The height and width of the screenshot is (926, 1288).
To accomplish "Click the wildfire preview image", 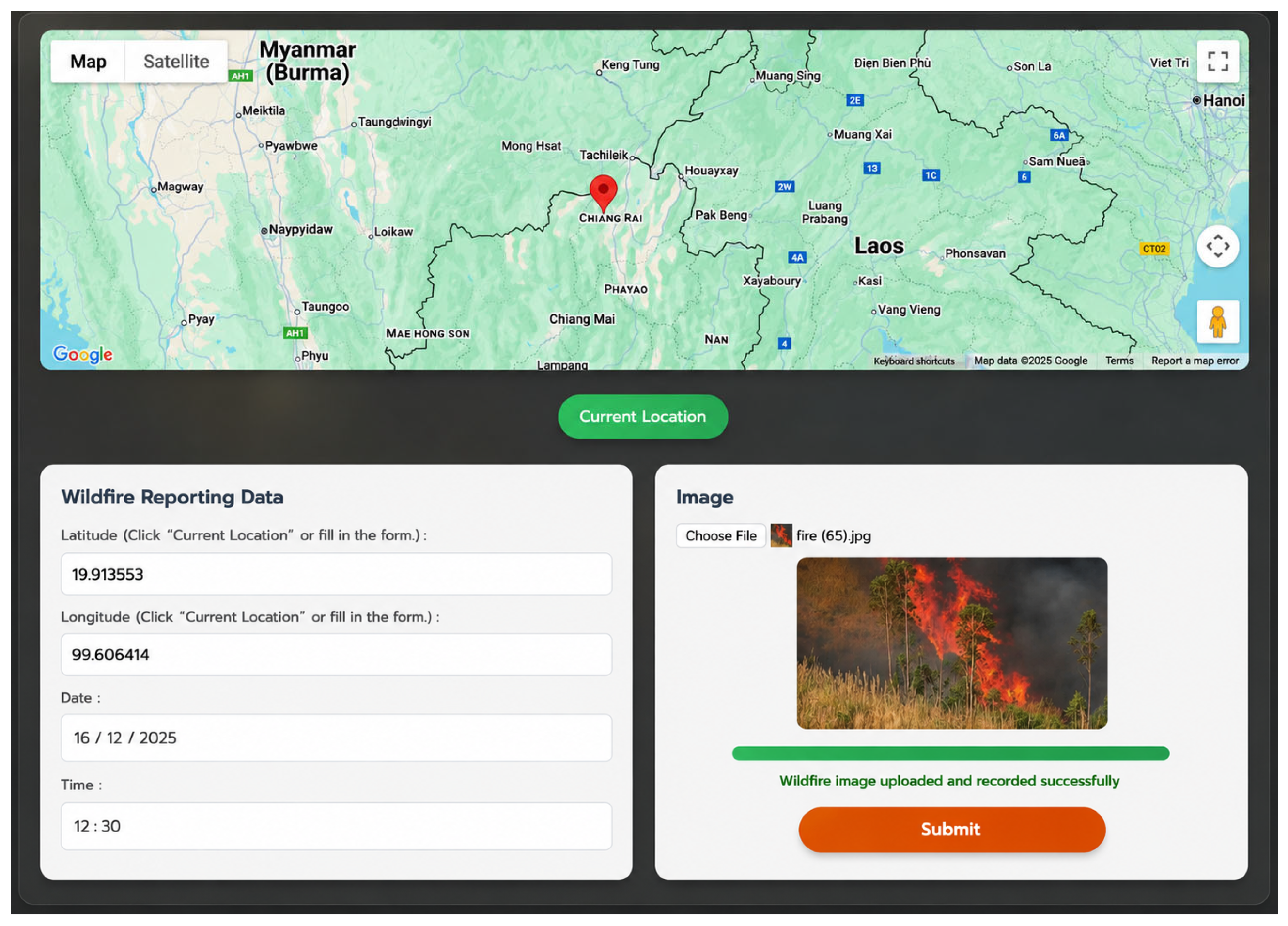I will click(x=952, y=643).
